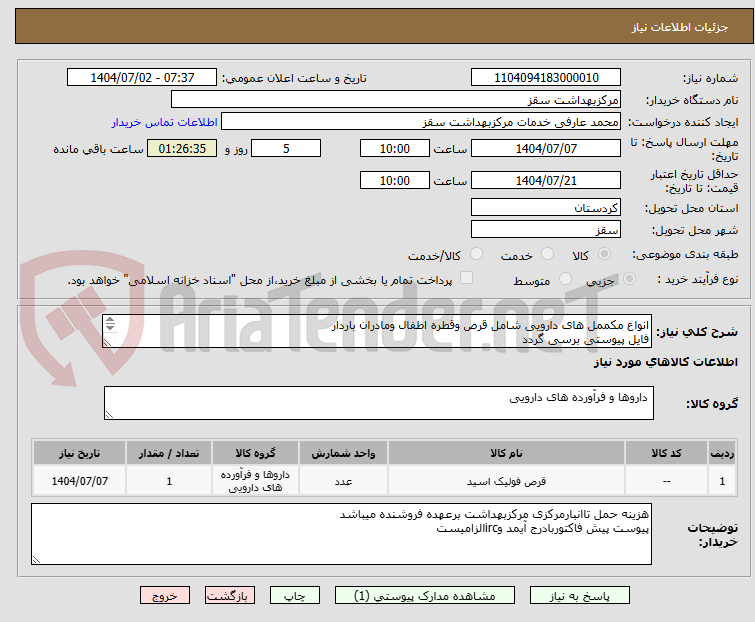Click table cell date 1404/07/07

pos(79,481)
